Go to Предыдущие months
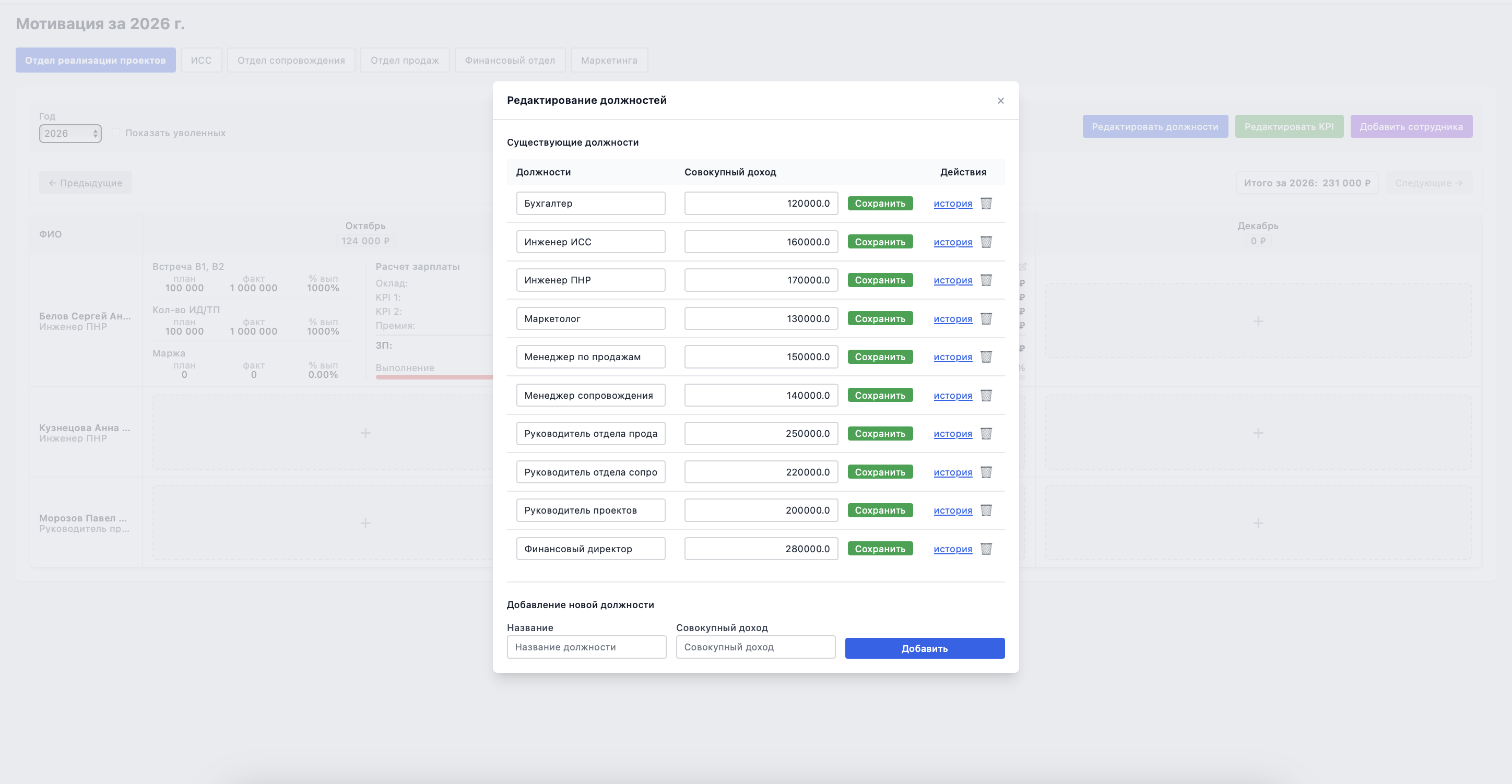 (85, 183)
